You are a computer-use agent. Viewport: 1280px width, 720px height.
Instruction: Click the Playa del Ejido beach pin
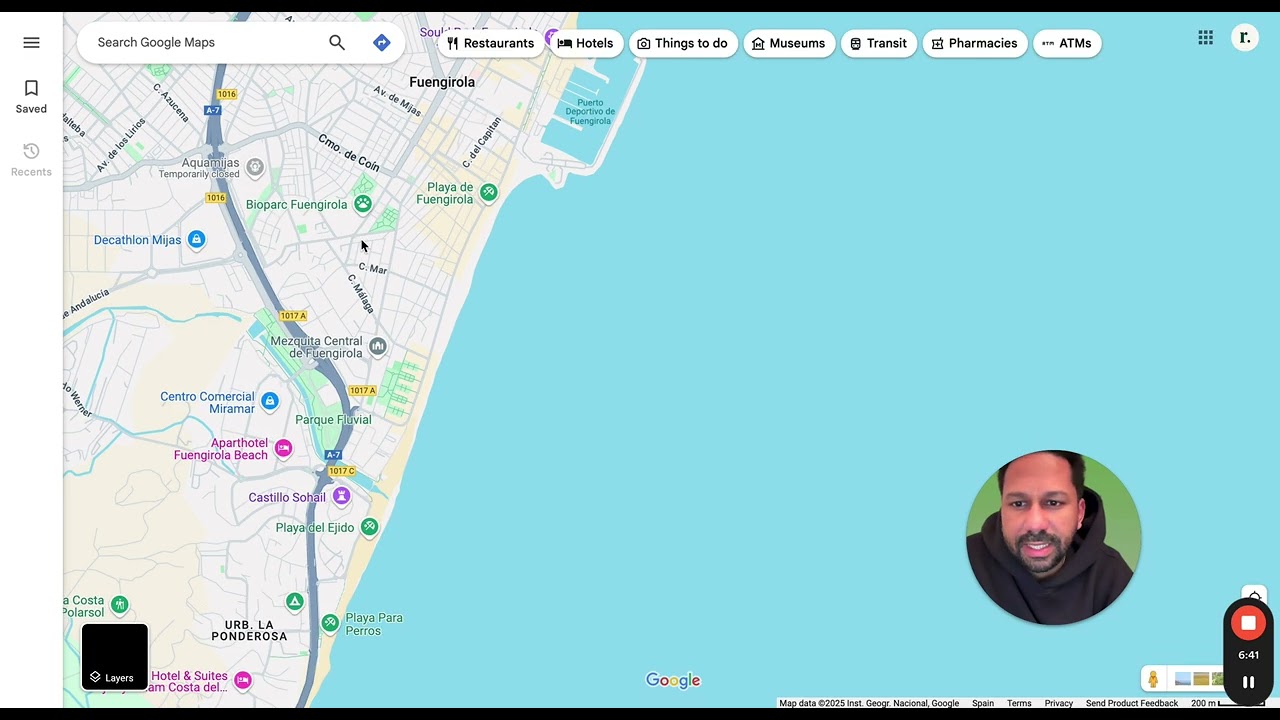pos(369,527)
